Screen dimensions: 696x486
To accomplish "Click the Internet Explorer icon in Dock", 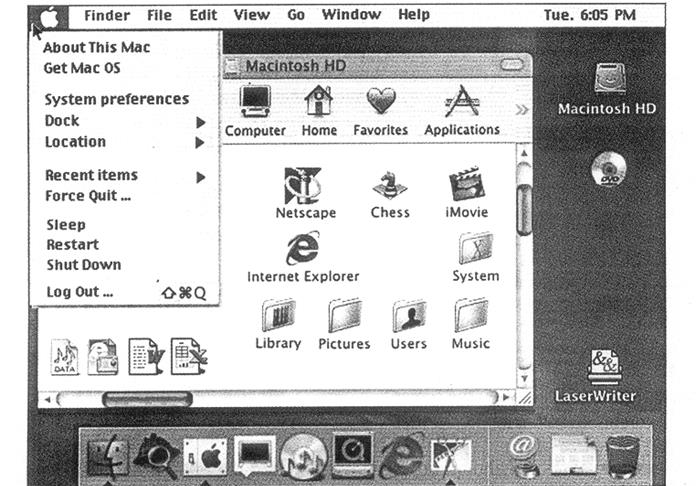I will click(401, 457).
